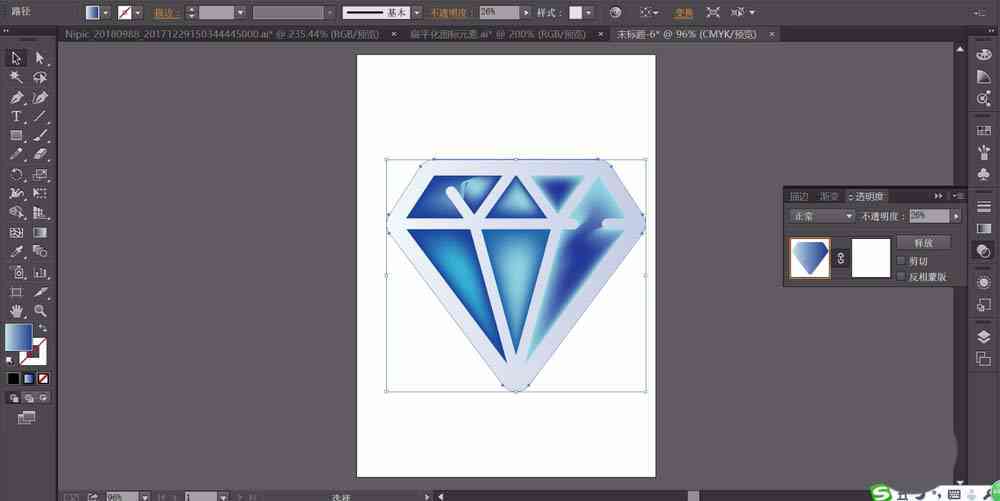The image size is (1000, 501).
Task: Select the Eyedropper tool
Action: coord(16,252)
